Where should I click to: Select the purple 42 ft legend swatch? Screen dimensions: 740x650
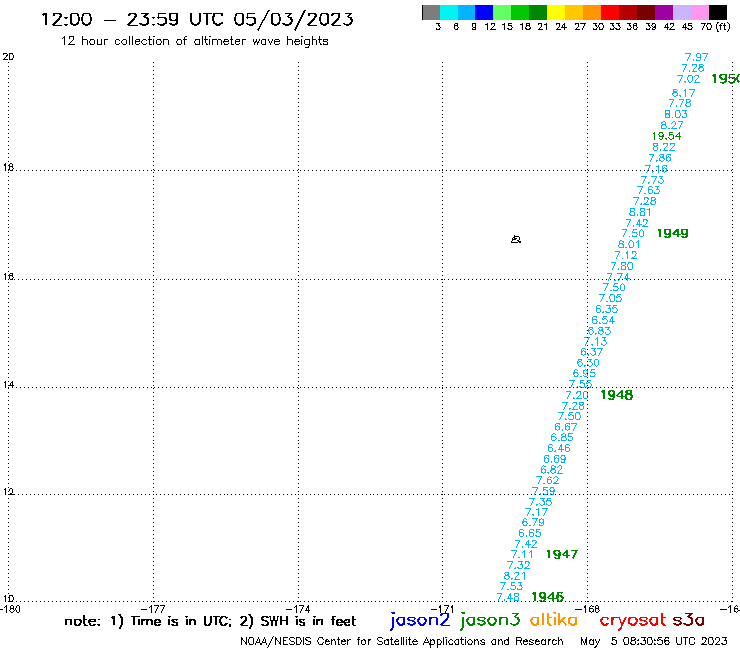click(664, 12)
